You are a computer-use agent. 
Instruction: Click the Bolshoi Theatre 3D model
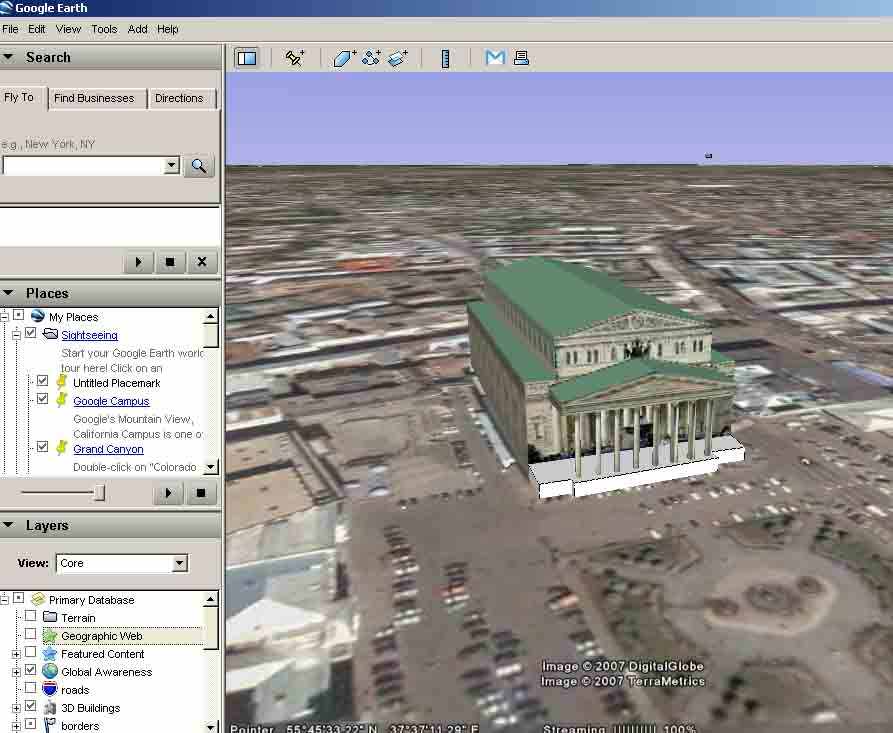[x=604, y=376]
